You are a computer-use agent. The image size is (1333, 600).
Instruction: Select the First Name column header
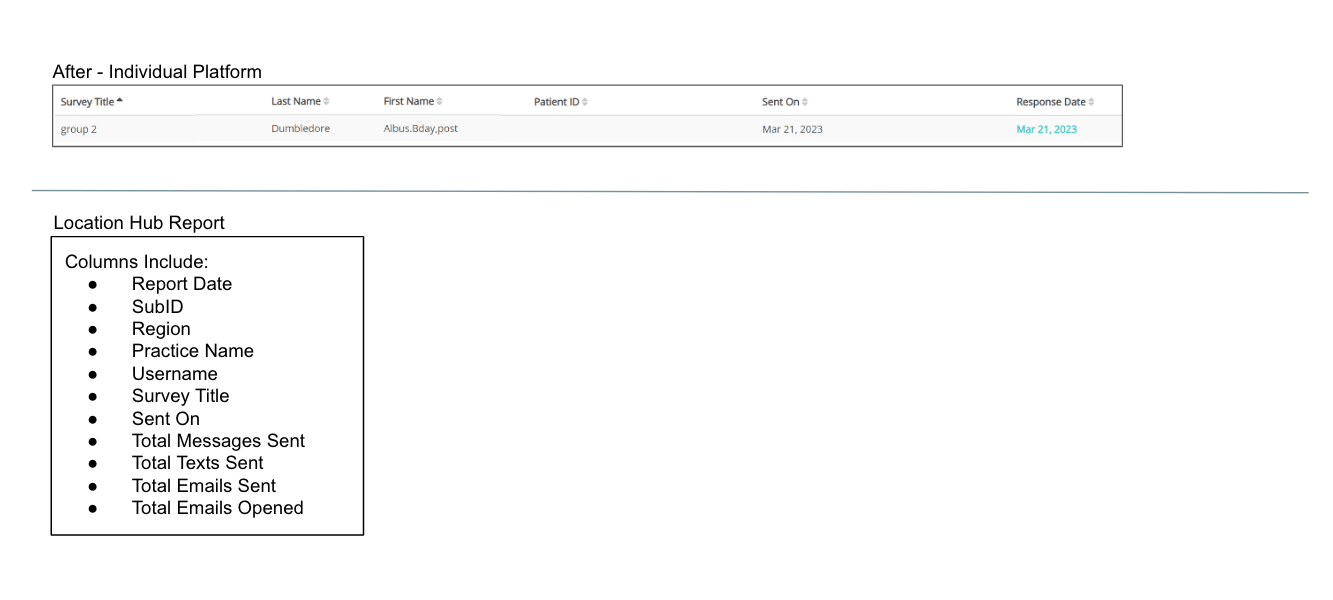[x=409, y=102]
